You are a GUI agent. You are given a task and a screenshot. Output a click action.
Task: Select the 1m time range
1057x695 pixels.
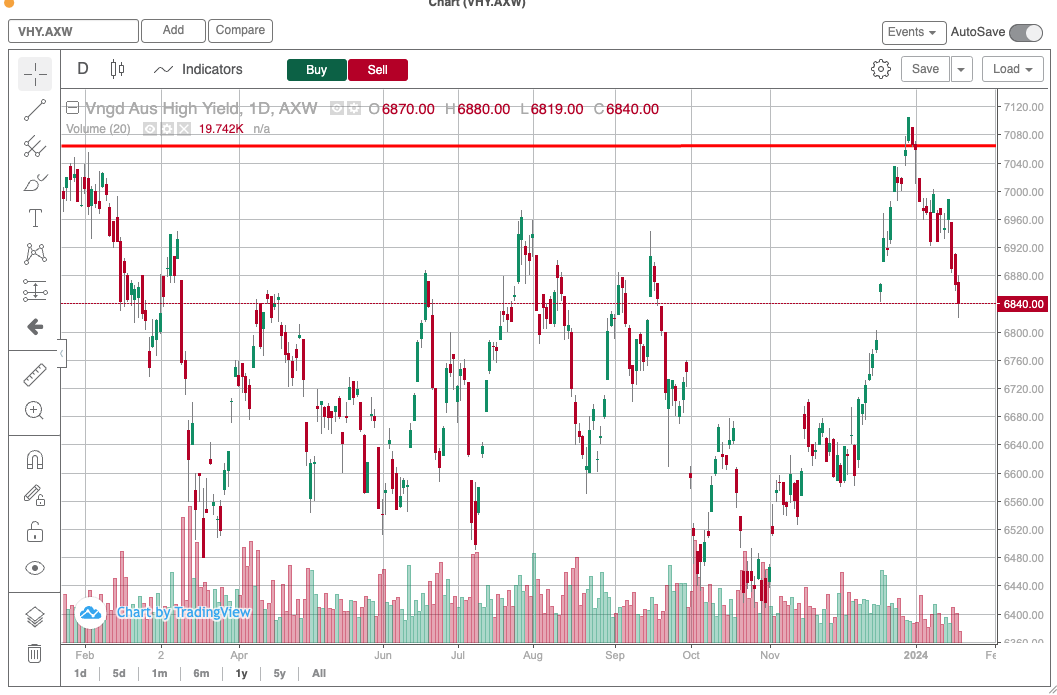[x=159, y=673]
